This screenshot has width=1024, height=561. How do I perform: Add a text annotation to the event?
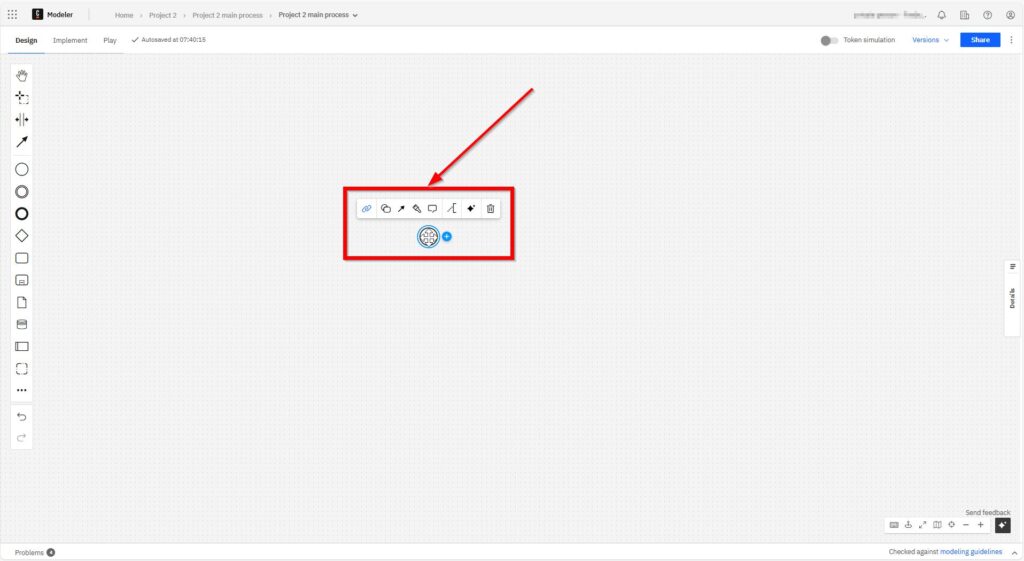432,209
